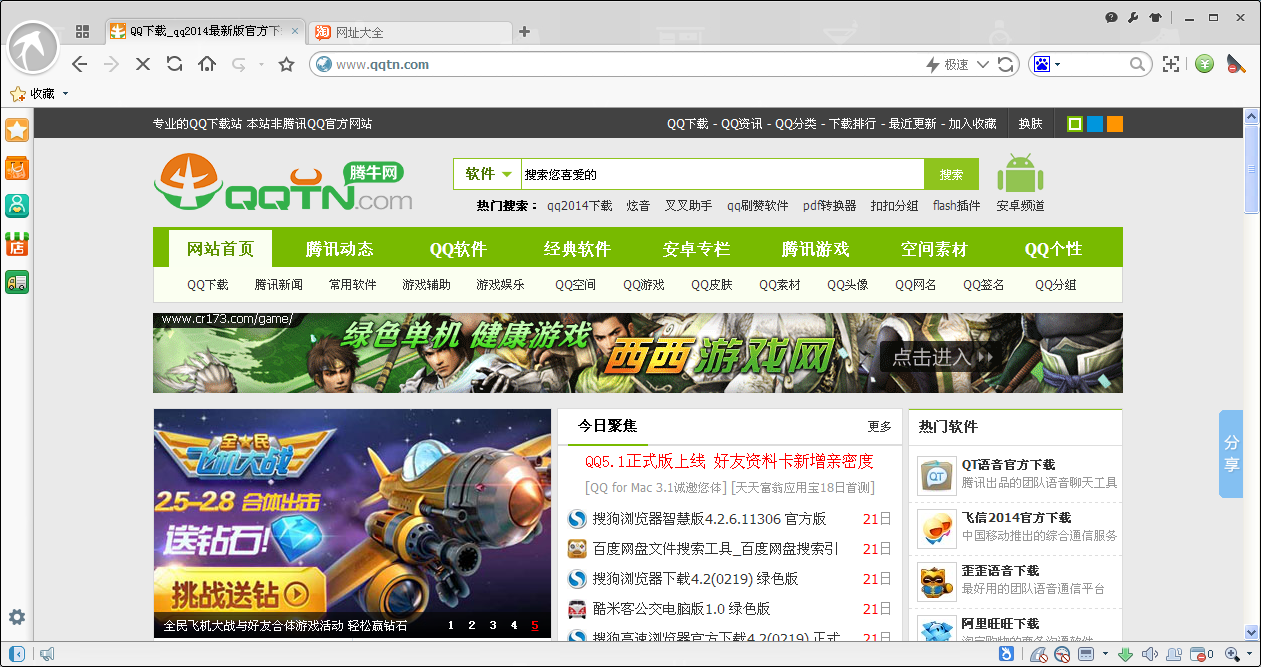Open the 腾讯动态 navigation tab
This screenshot has height=667, width=1261.
pyautogui.click(x=340, y=249)
